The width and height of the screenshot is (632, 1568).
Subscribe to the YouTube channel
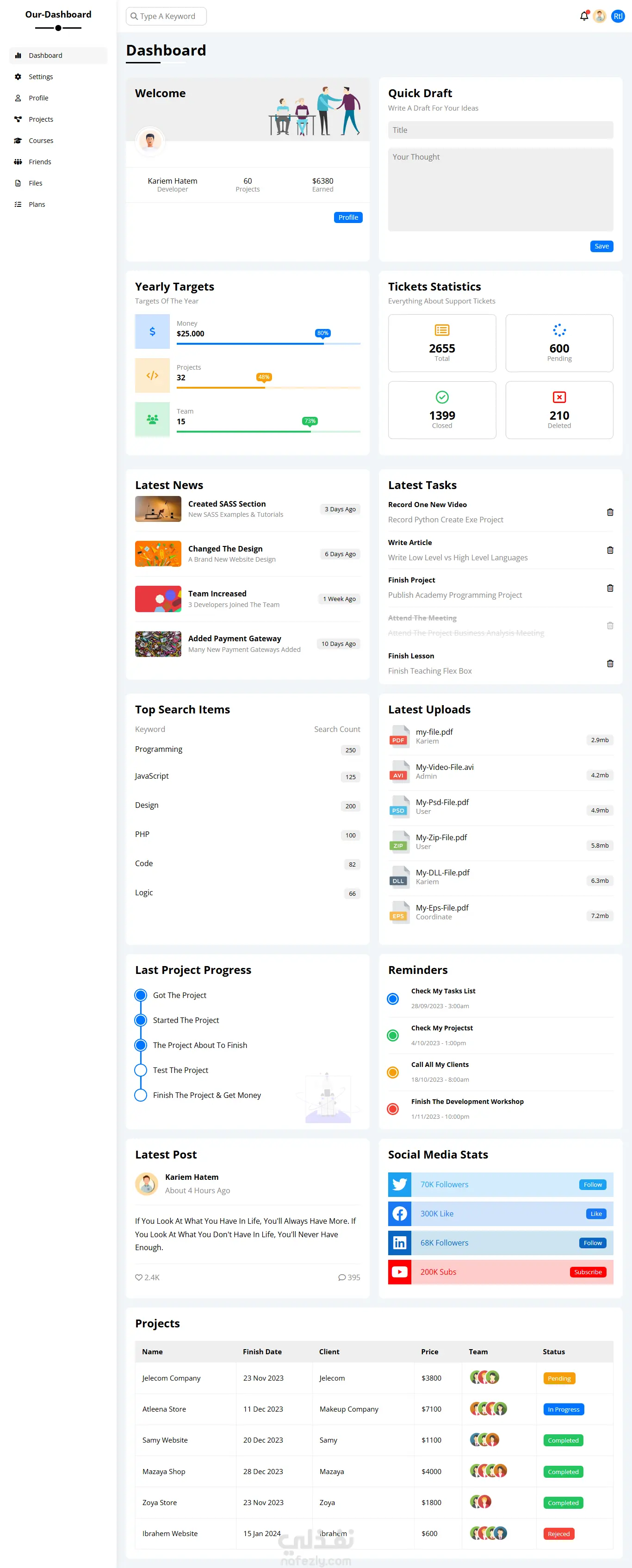(x=588, y=1272)
